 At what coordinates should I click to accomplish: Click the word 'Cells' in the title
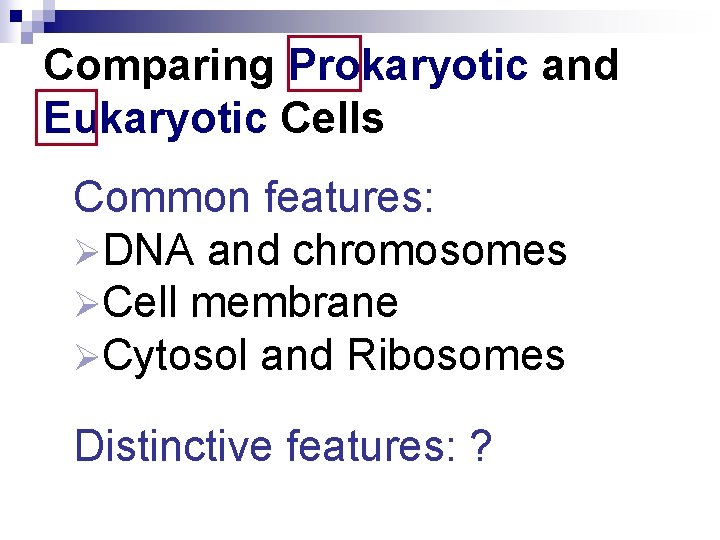pyautogui.click(x=332, y=118)
